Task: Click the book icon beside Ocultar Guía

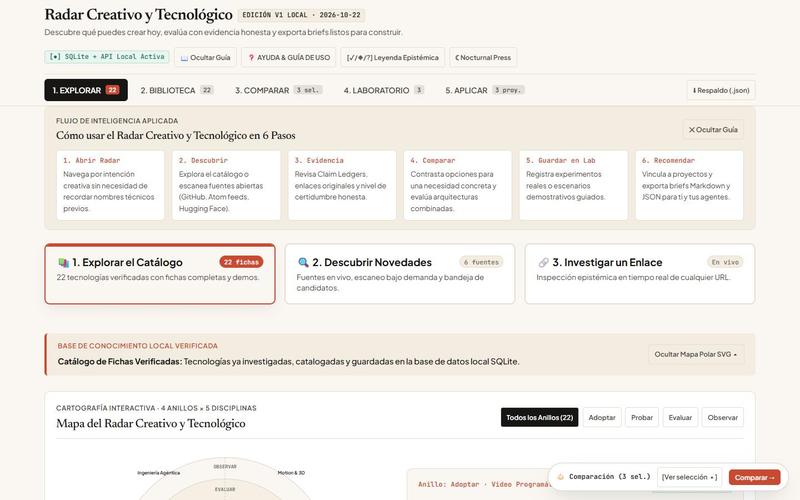Action: click(x=184, y=58)
